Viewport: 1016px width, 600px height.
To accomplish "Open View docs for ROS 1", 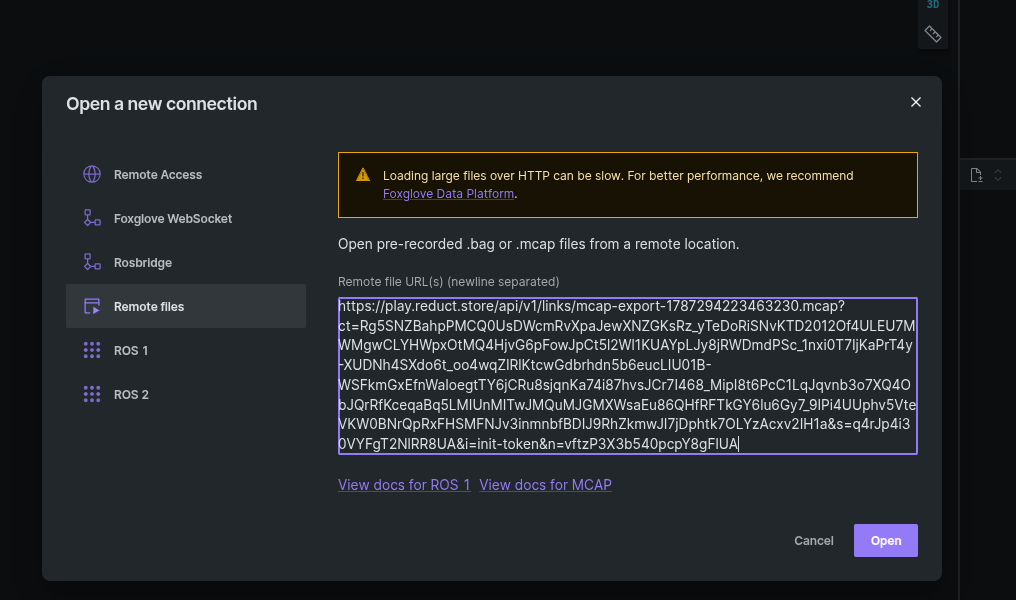I will pos(404,485).
